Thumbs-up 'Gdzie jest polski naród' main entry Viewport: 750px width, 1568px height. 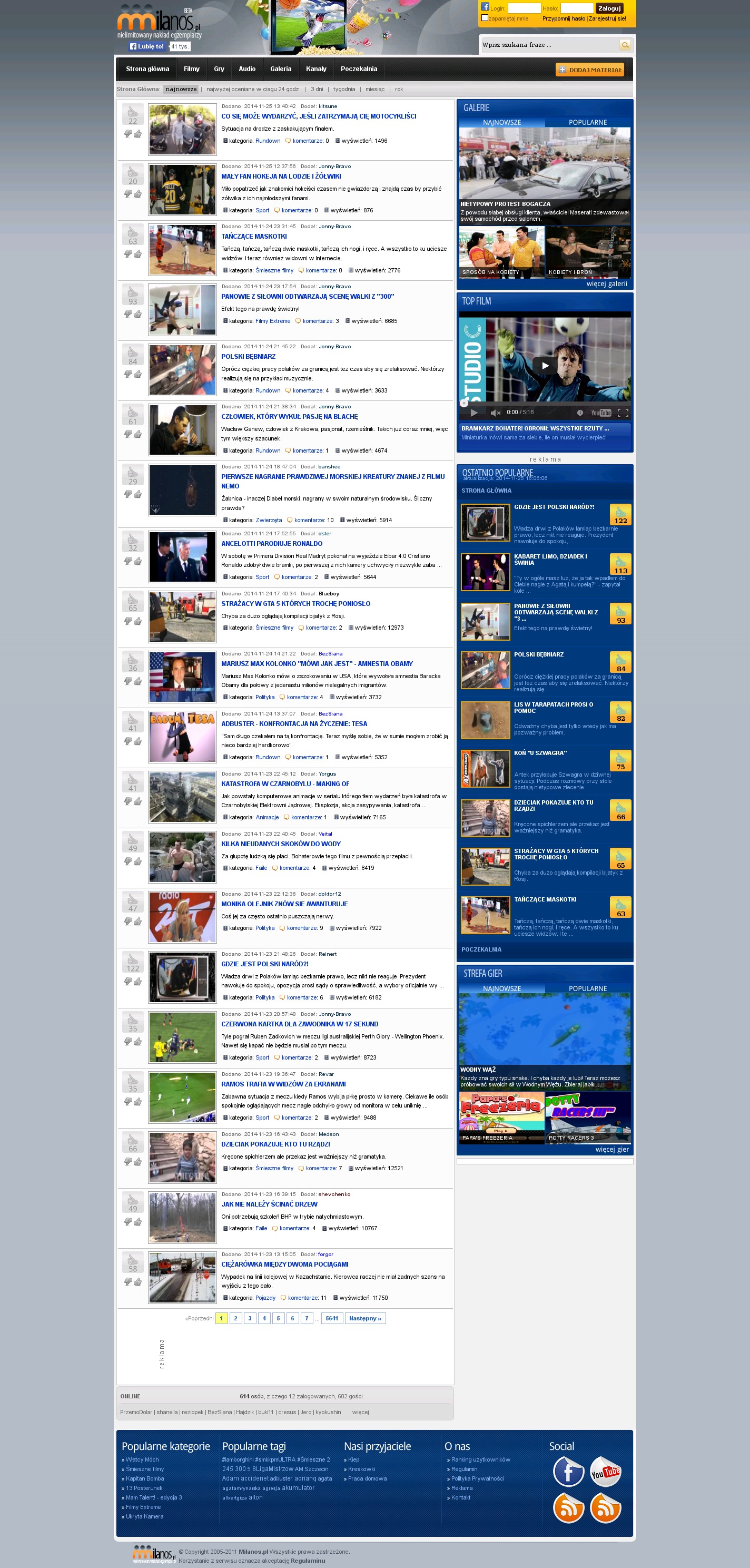[x=138, y=982]
